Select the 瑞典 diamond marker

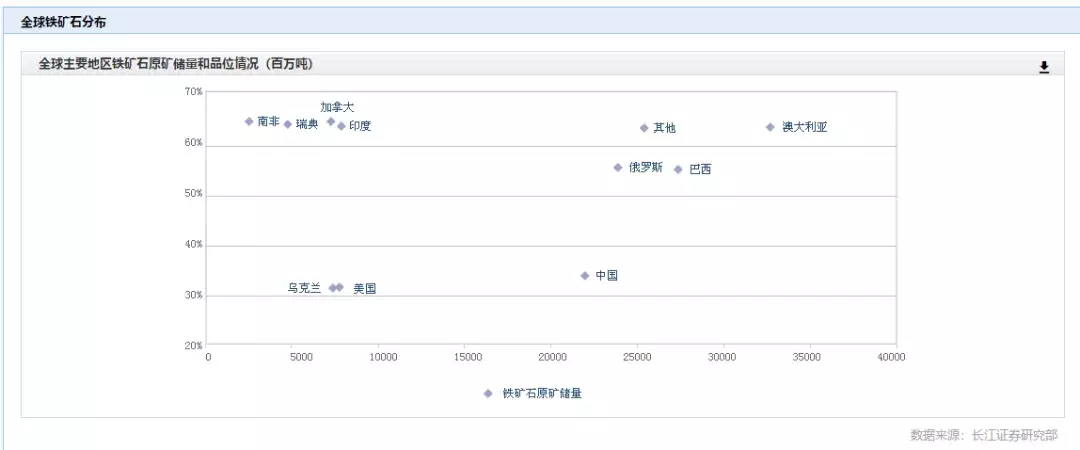(288, 125)
